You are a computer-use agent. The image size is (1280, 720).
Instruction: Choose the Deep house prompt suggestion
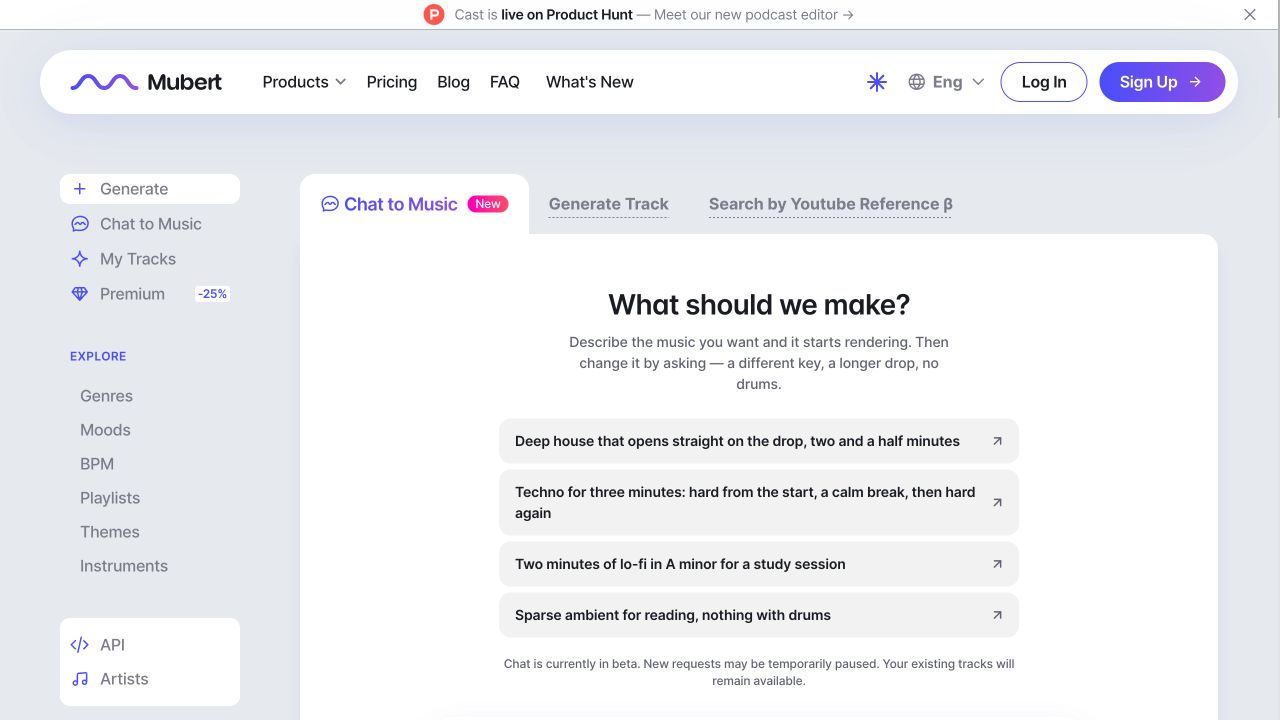point(759,441)
